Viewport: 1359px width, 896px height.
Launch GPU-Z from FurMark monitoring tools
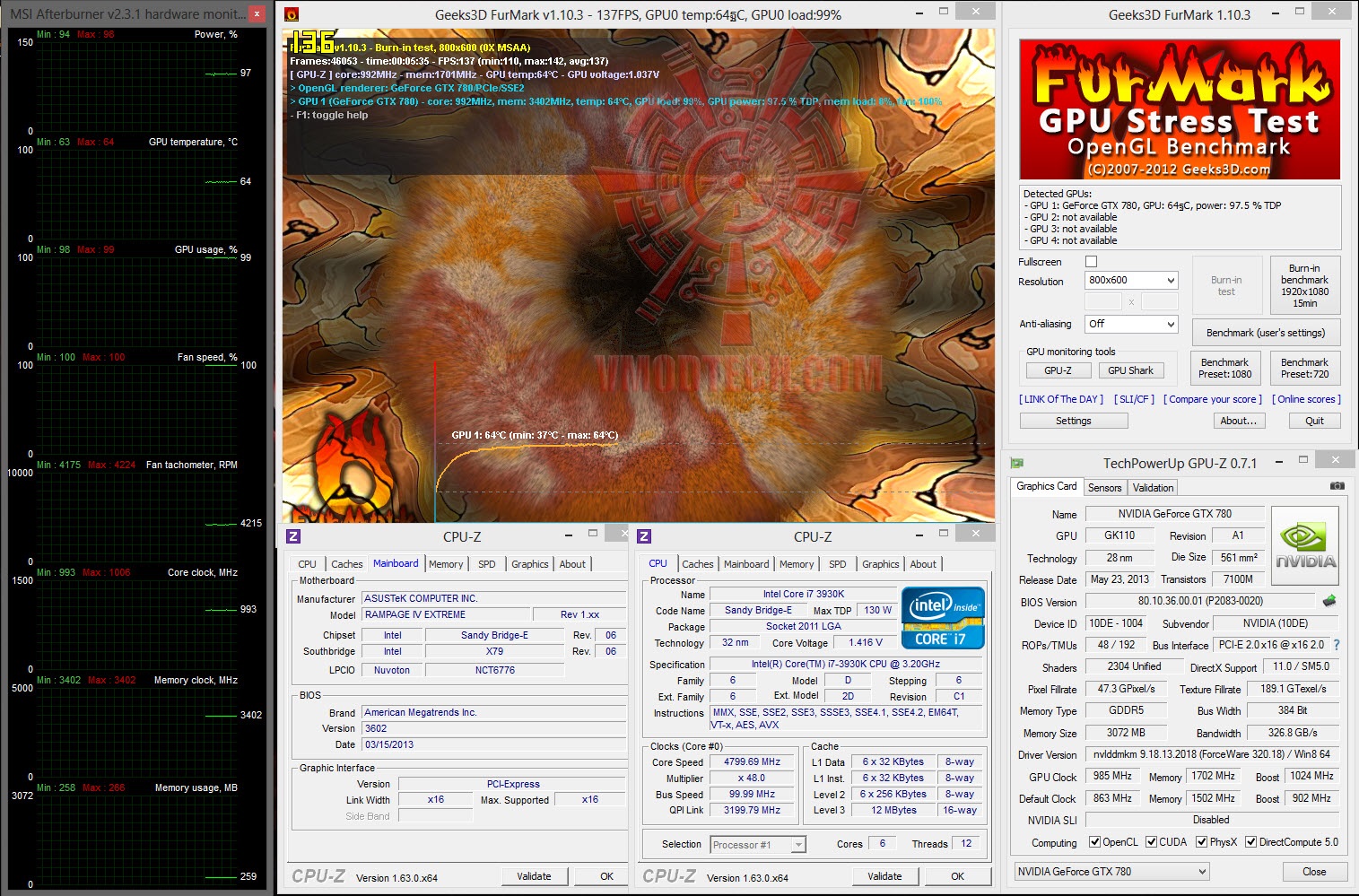(x=1058, y=370)
